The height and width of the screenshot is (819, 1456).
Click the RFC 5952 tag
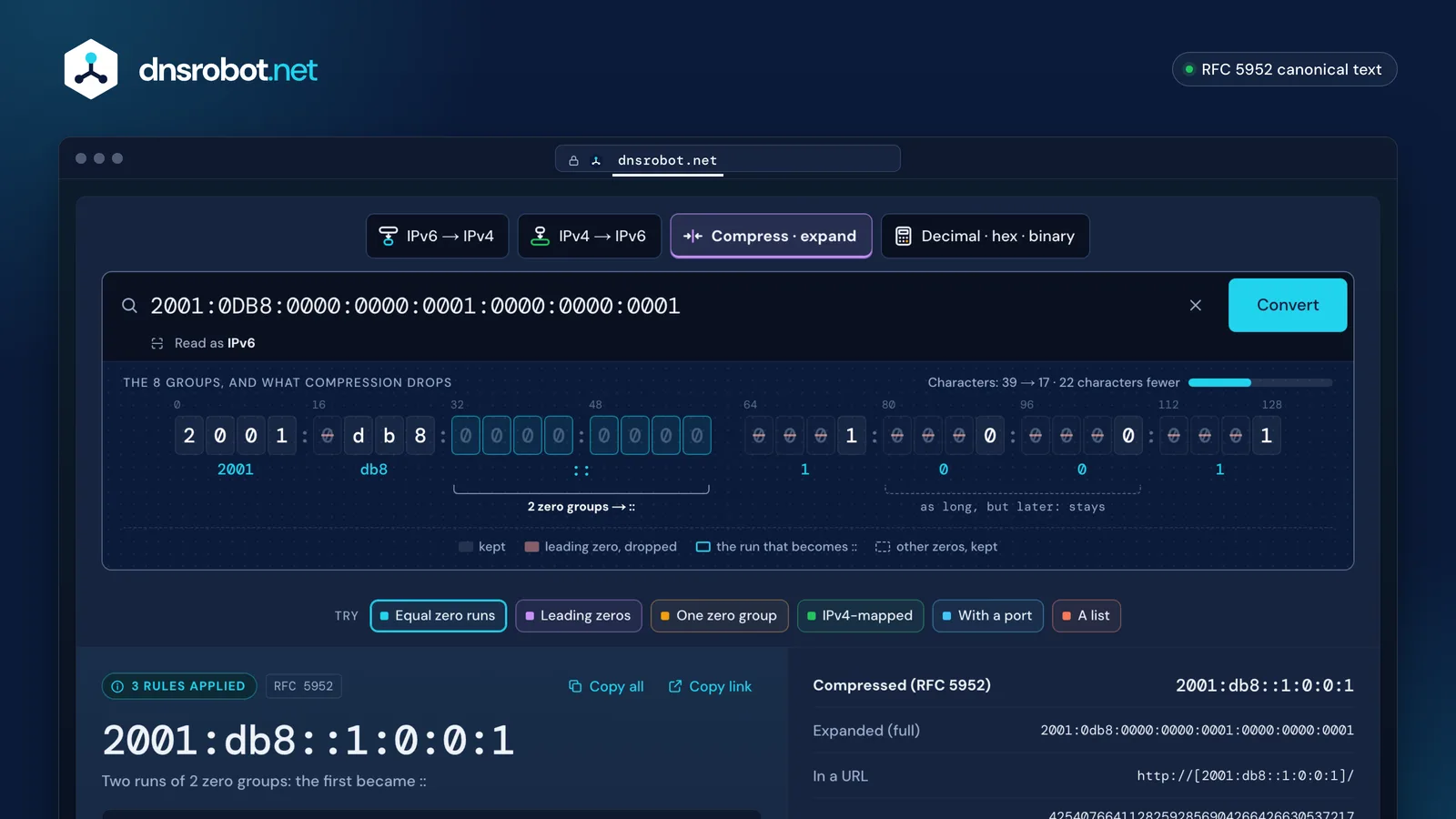tap(304, 686)
